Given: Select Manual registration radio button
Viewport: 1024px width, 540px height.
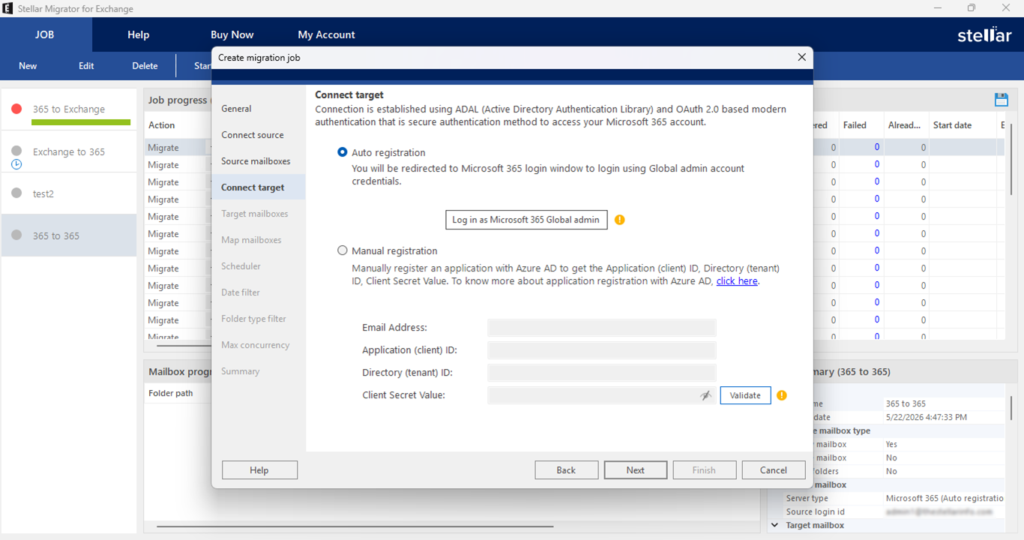Looking at the screenshot, I should (x=342, y=251).
